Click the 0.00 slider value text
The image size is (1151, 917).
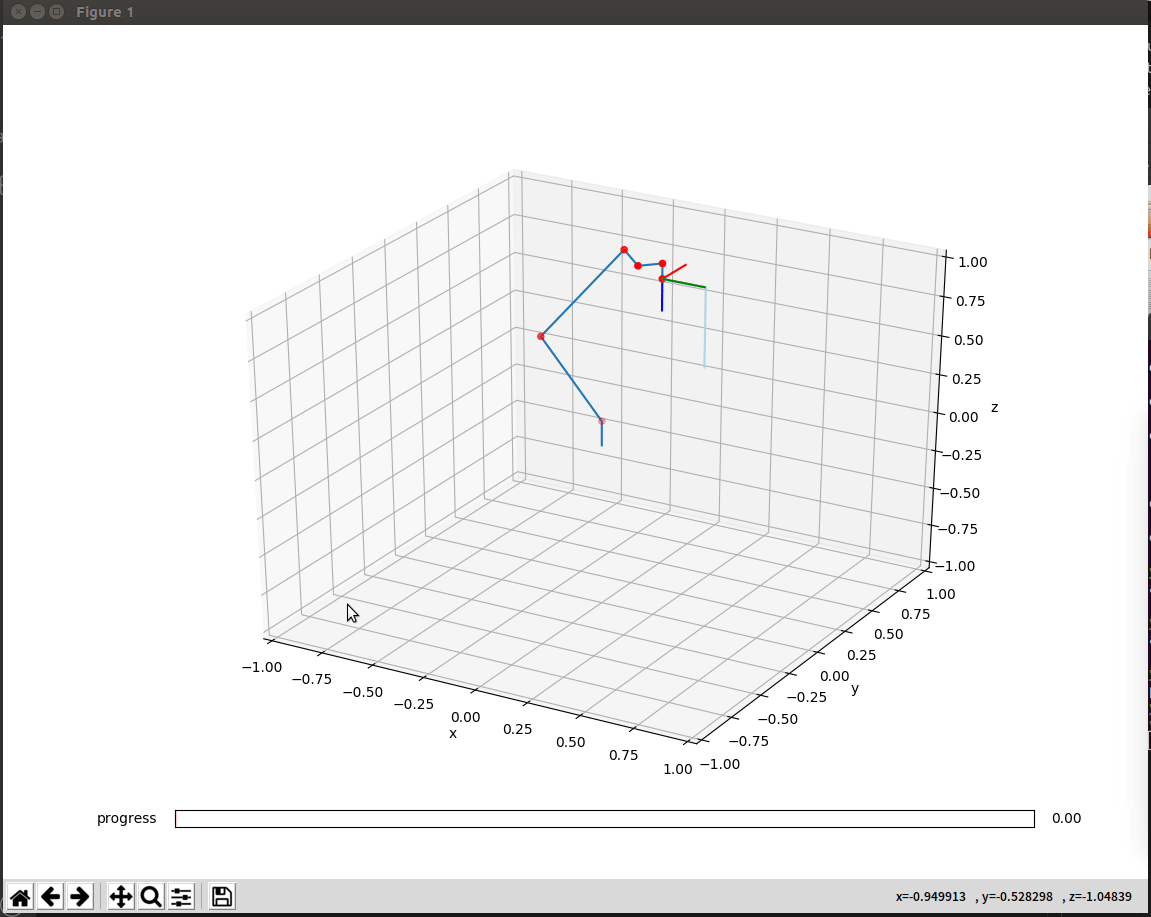(1066, 818)
